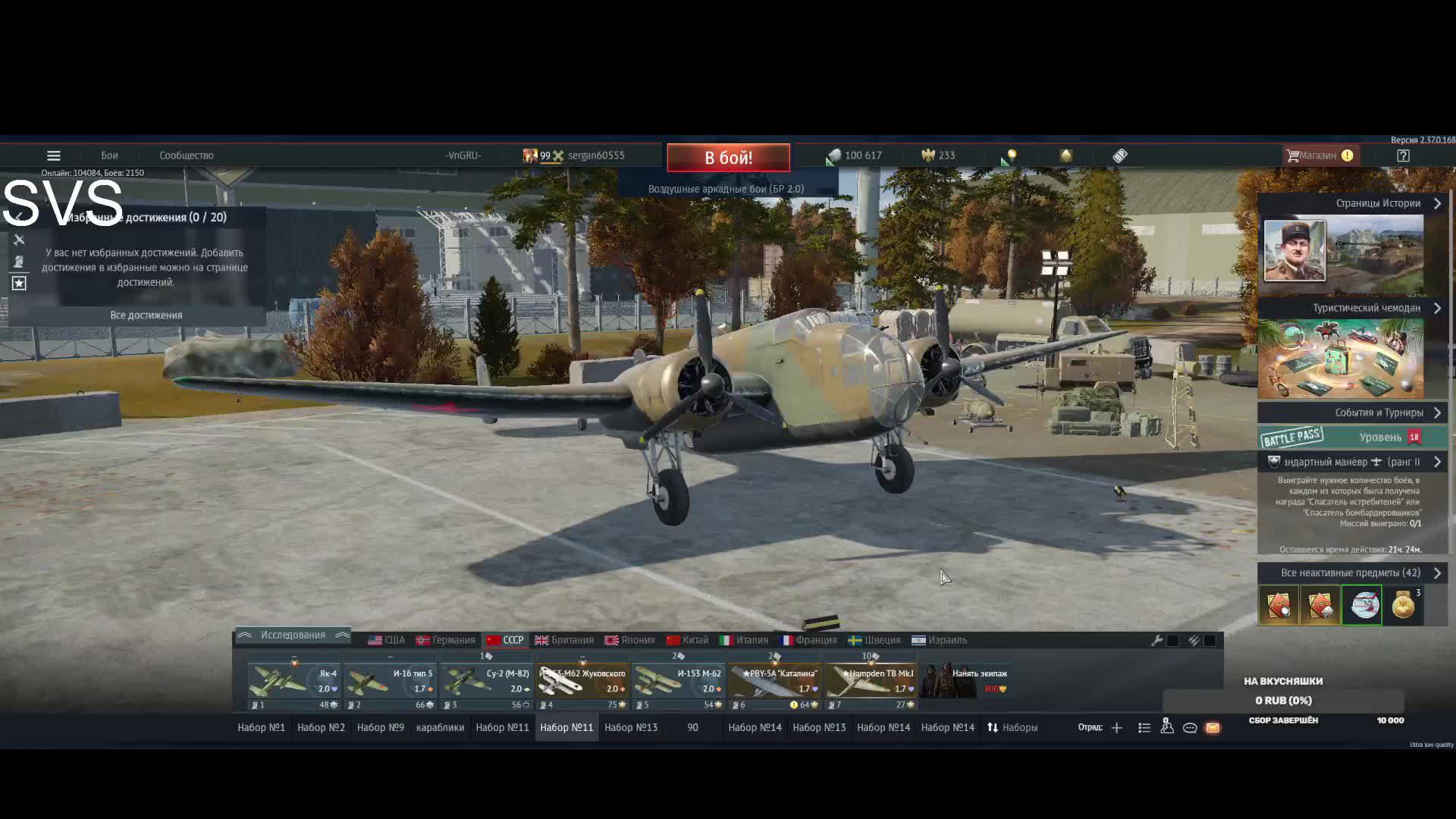Select the star favorites icon in left sidebar
Screen dimensions: 1456x819
tap(19, 284)
